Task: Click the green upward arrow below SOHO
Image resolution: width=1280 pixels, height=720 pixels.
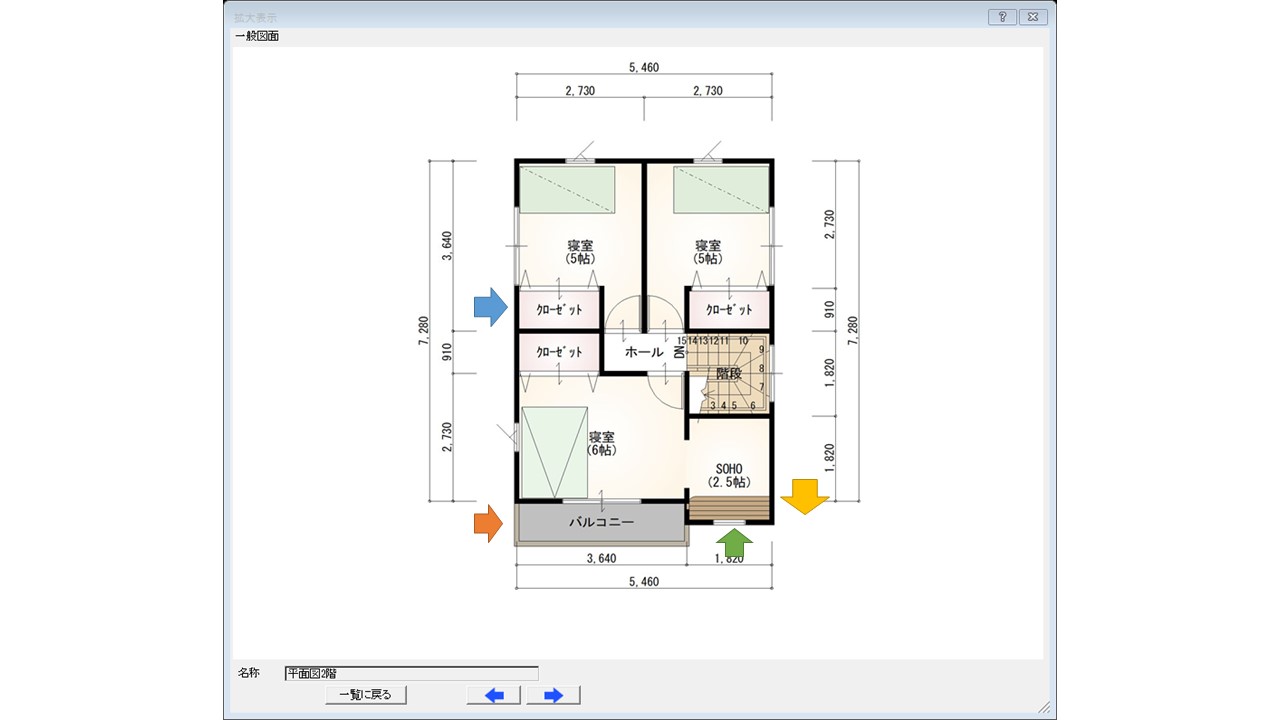Action: (x=736, y=543)
